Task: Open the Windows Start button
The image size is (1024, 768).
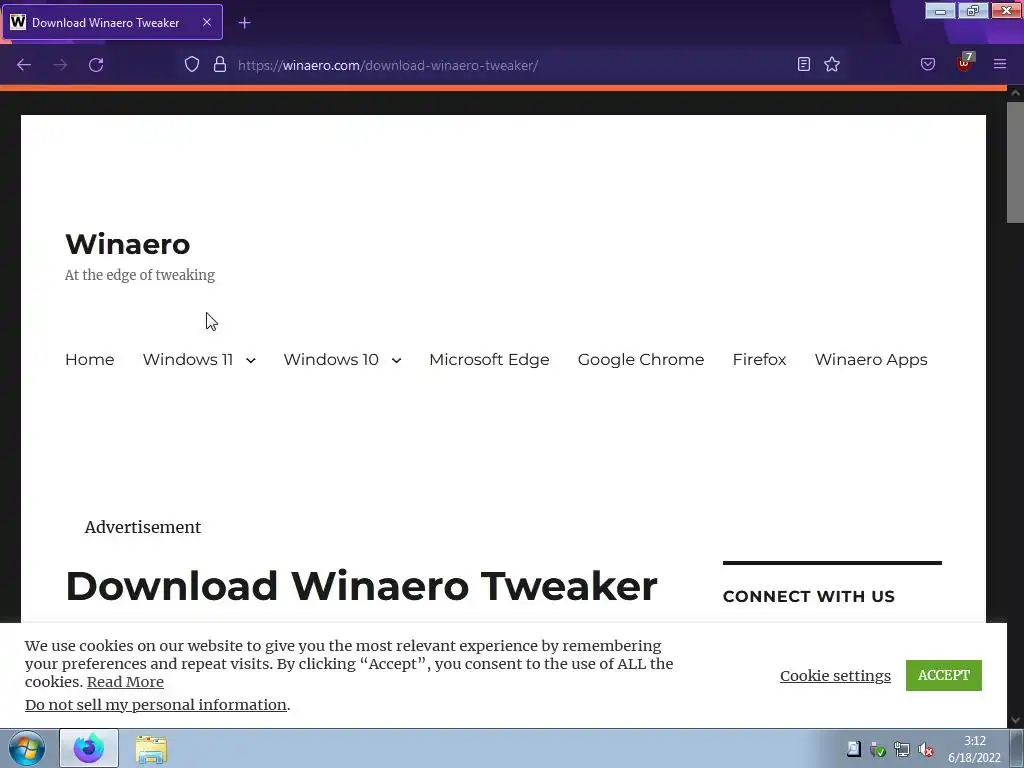Action: [27, 748]
